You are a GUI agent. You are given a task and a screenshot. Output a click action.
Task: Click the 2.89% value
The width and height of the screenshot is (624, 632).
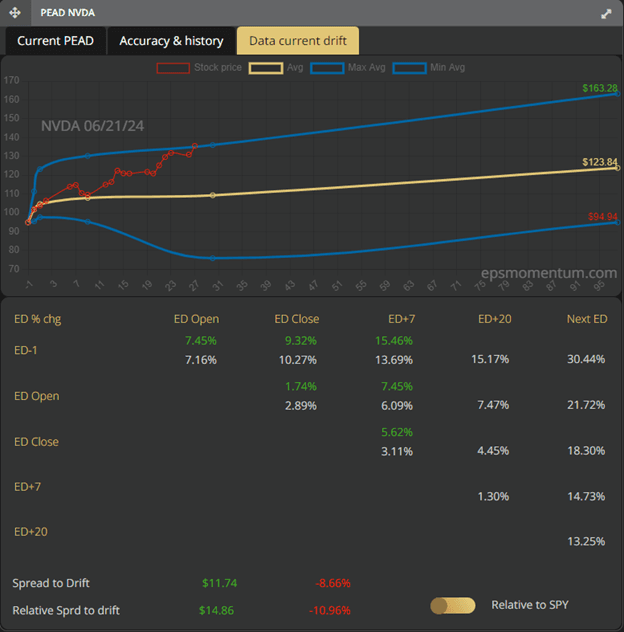[301, 405]
